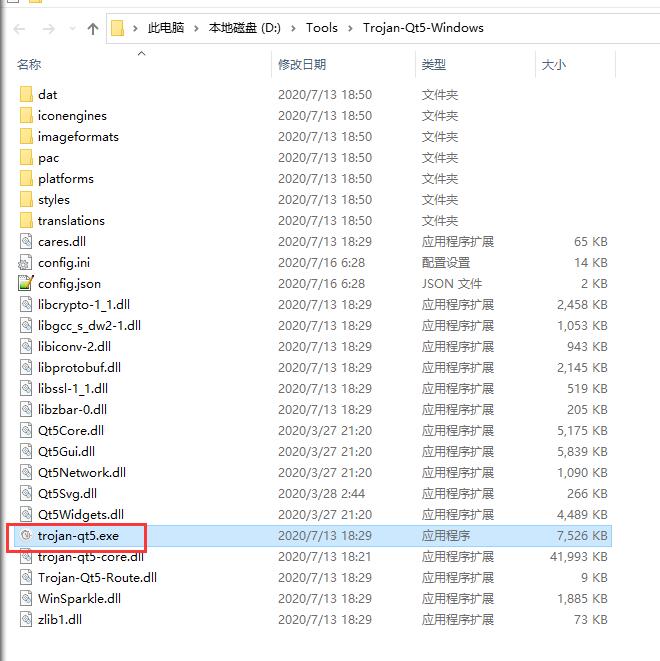Screen dimensions: 660x661
Task: Click the Back navigation arrow
Action: (x=19, y=28)
